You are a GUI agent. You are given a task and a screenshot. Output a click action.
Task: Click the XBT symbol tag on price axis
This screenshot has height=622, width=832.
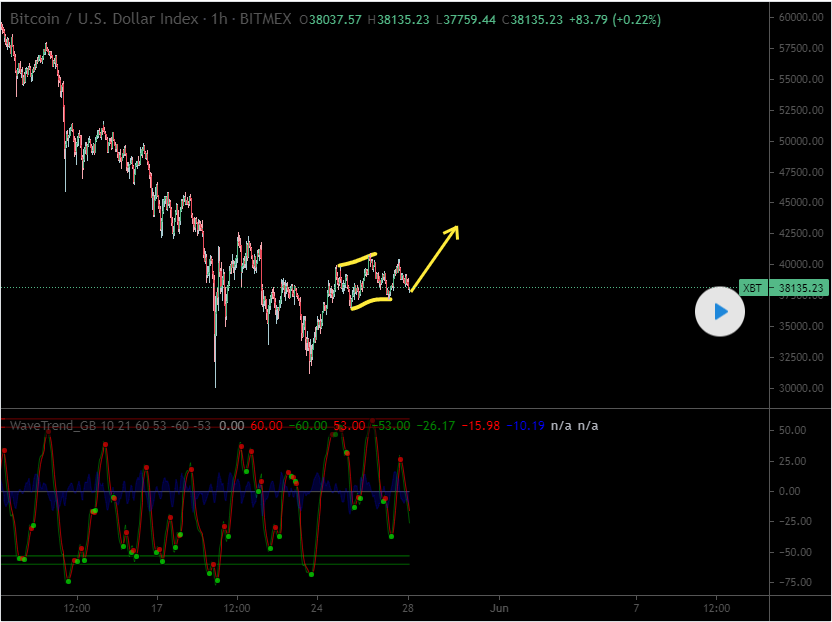tap(752, 288)
